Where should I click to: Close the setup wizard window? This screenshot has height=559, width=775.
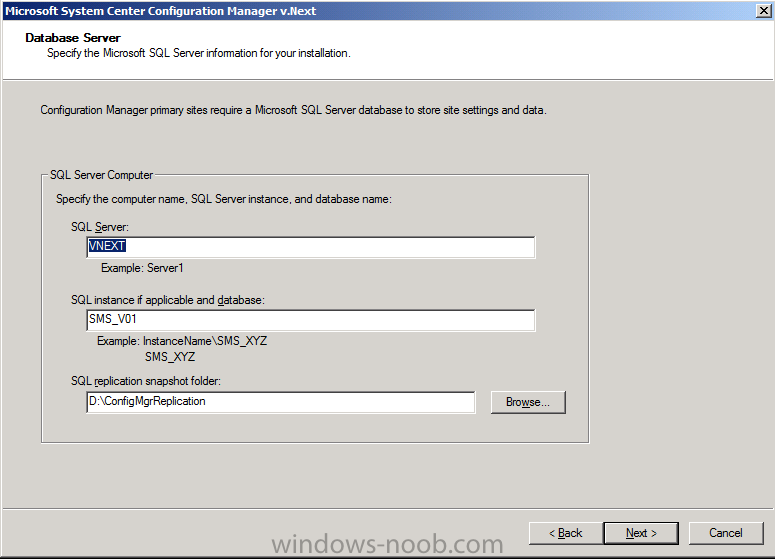[x=763, y=11]
